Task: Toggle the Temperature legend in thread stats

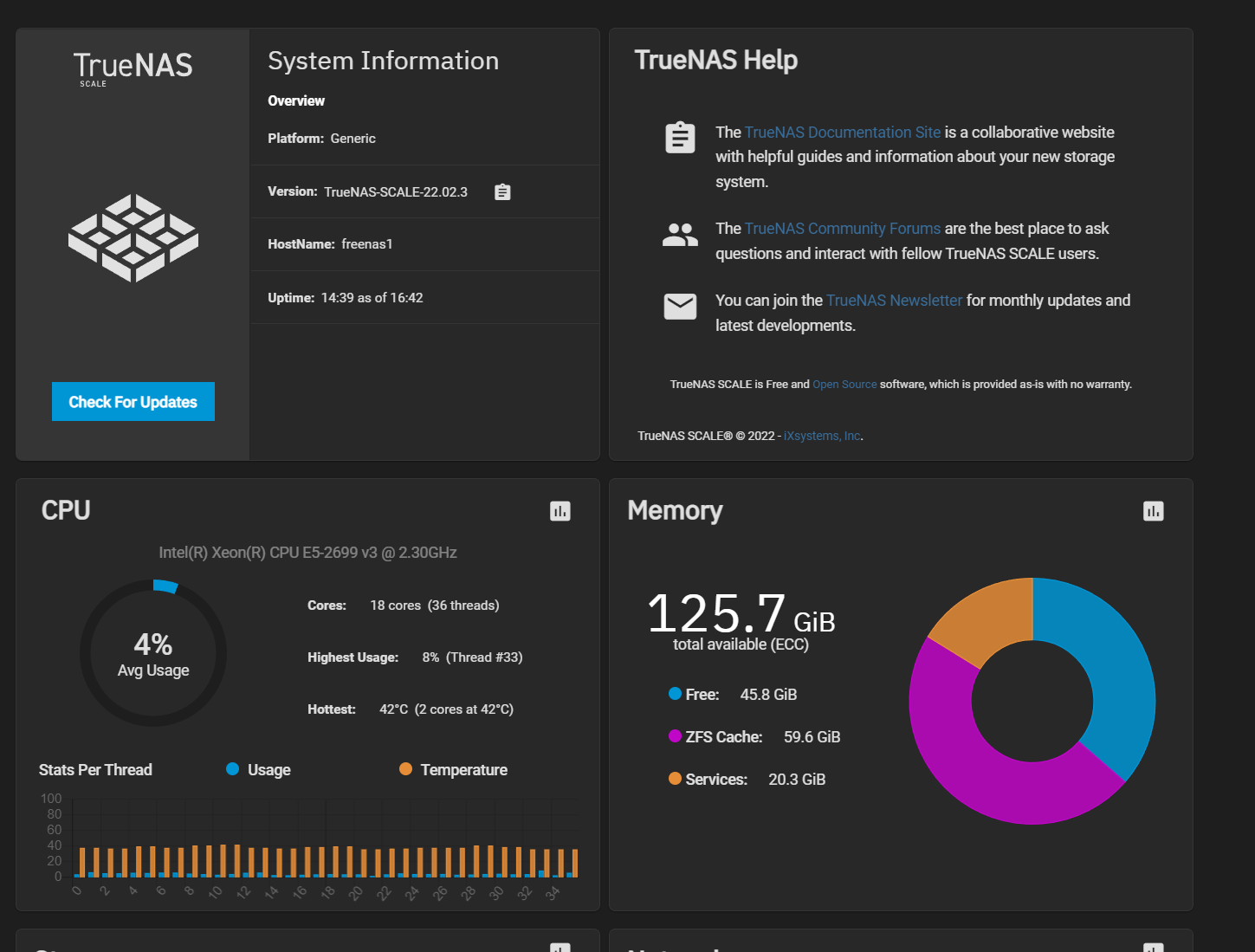Action: point(453,770)
